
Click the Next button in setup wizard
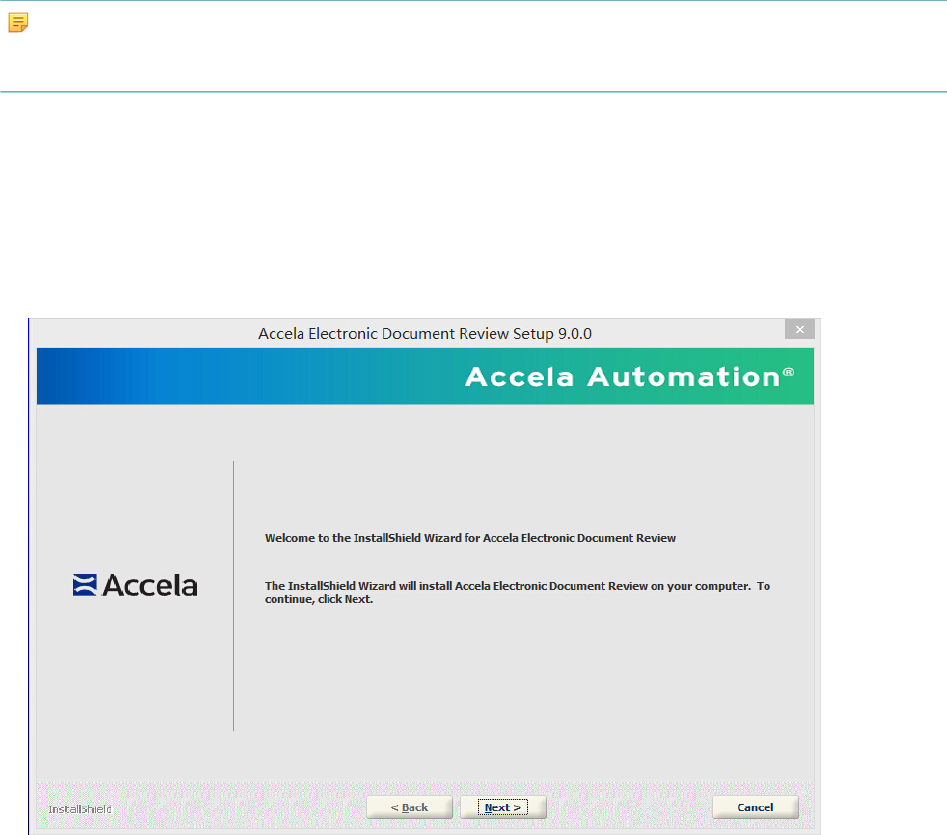(503, 807)
